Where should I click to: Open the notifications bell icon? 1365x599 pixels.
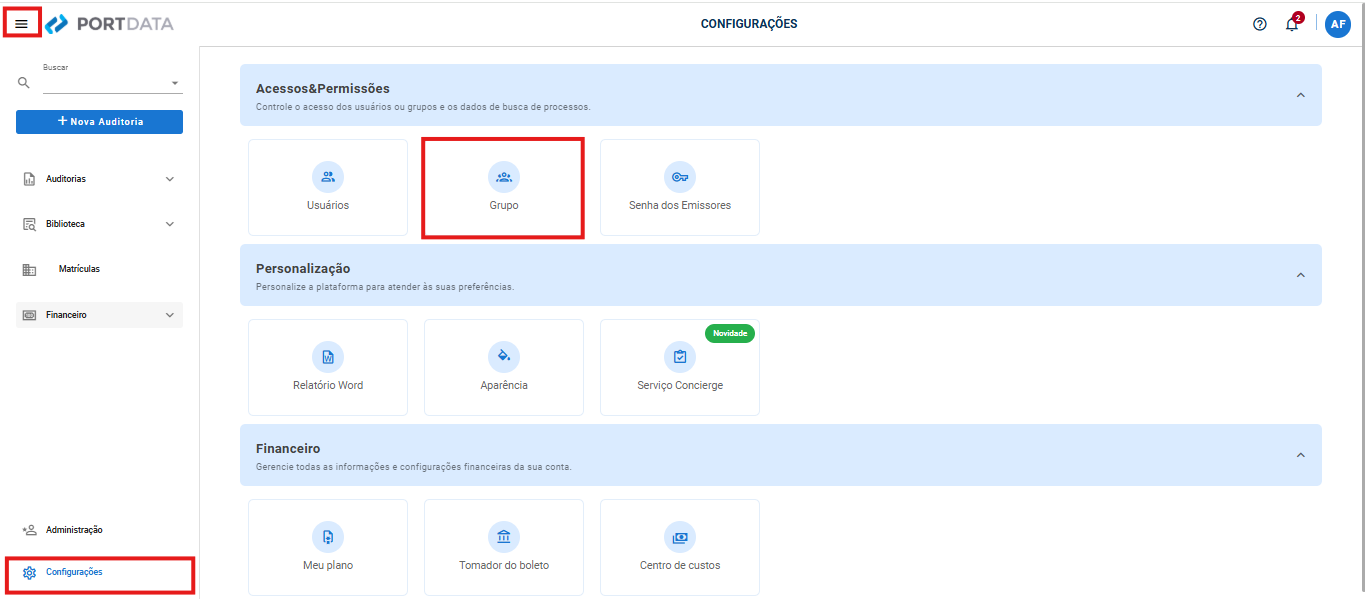1292,24
